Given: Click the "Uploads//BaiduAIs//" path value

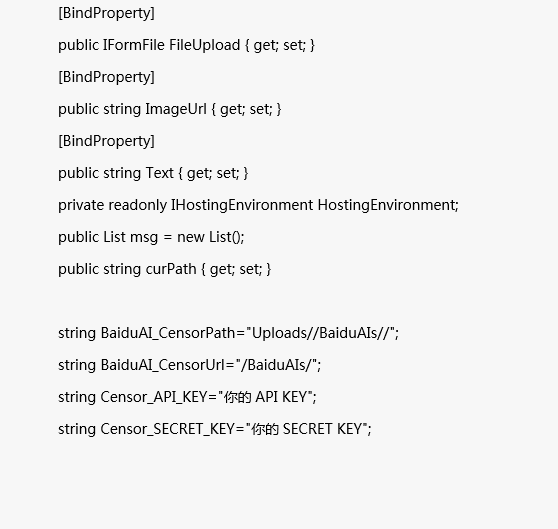Looking at the screenshot, I should [x=321, y=333].
